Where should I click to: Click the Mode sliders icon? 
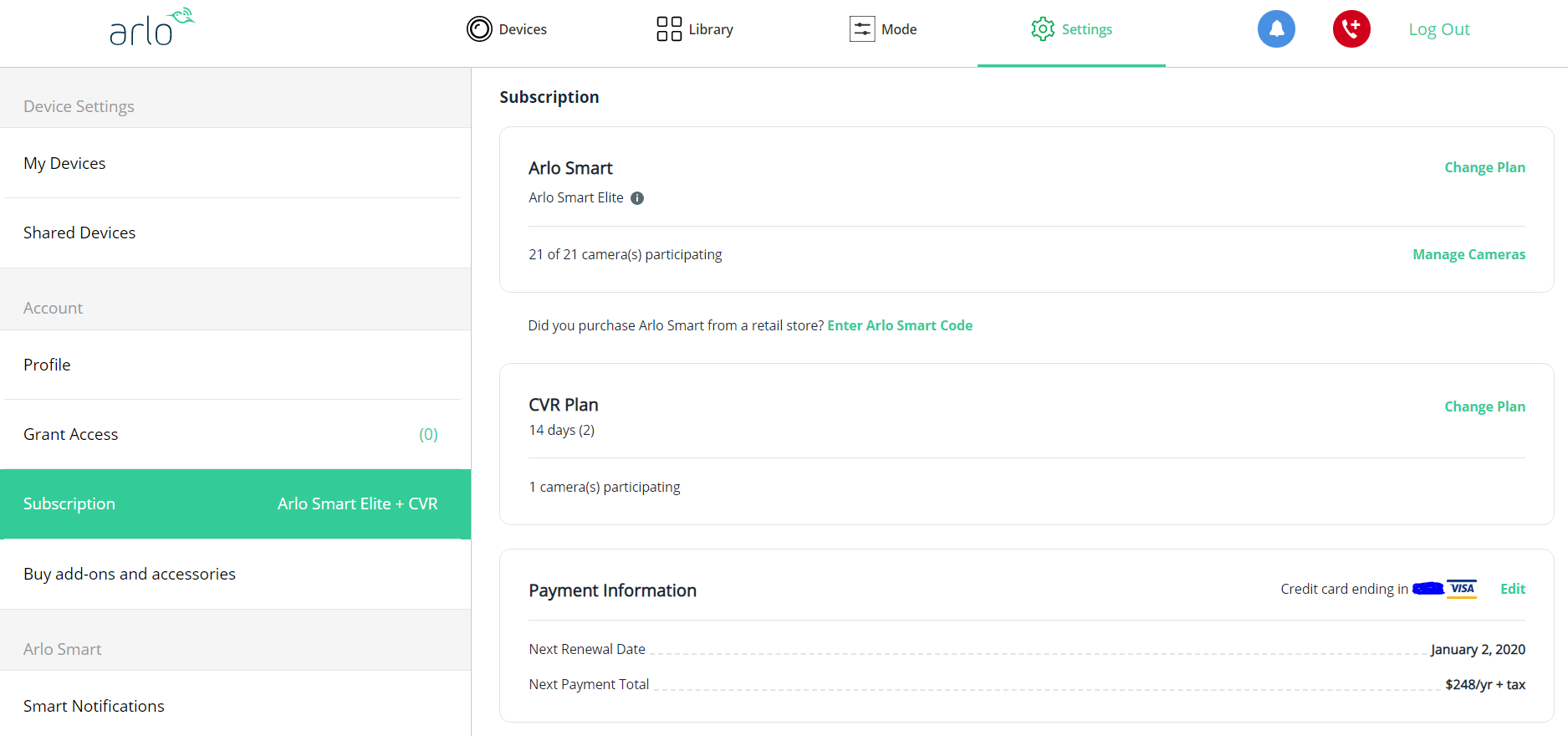point(862,29)
